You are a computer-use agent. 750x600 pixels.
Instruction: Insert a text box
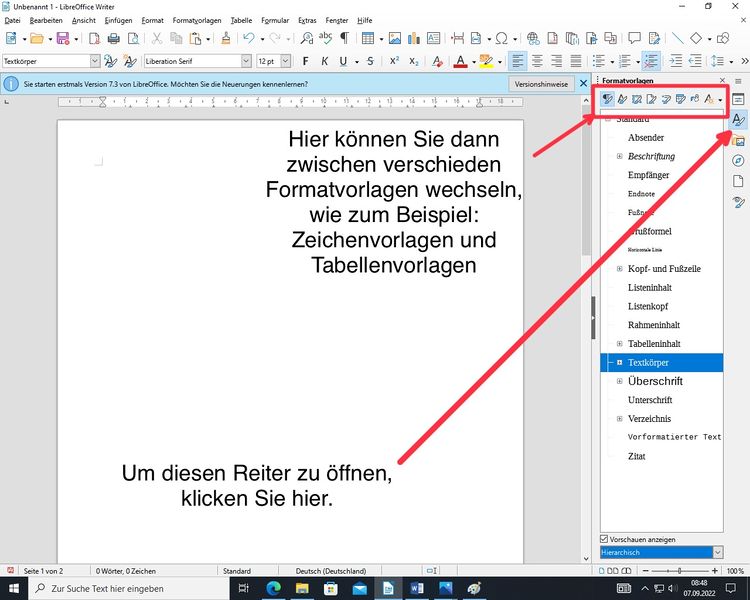coord(433,38)
